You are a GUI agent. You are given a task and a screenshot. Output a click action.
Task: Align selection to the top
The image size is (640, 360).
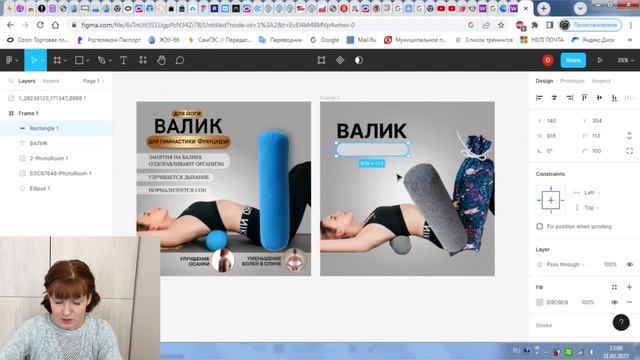pyautogui.click(x=584, y=98)
